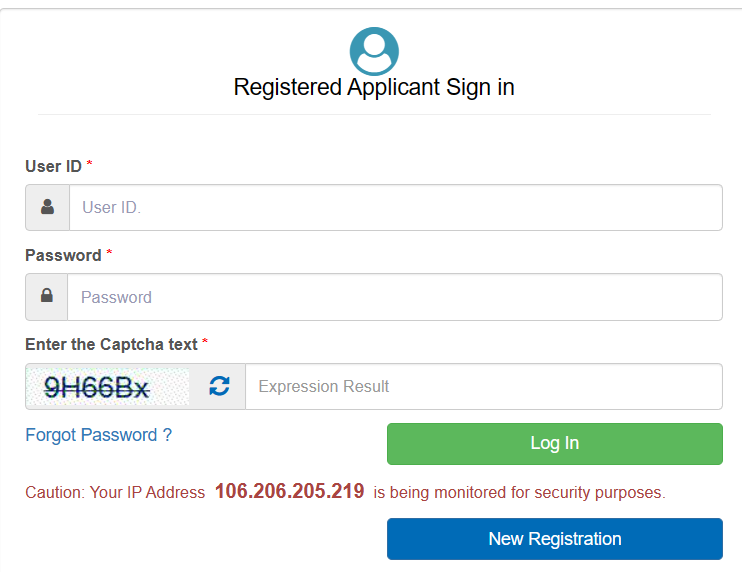This screenshot has height=572, width=742.
Task: Click the green Log In button
Action: (x=555, y=443)
